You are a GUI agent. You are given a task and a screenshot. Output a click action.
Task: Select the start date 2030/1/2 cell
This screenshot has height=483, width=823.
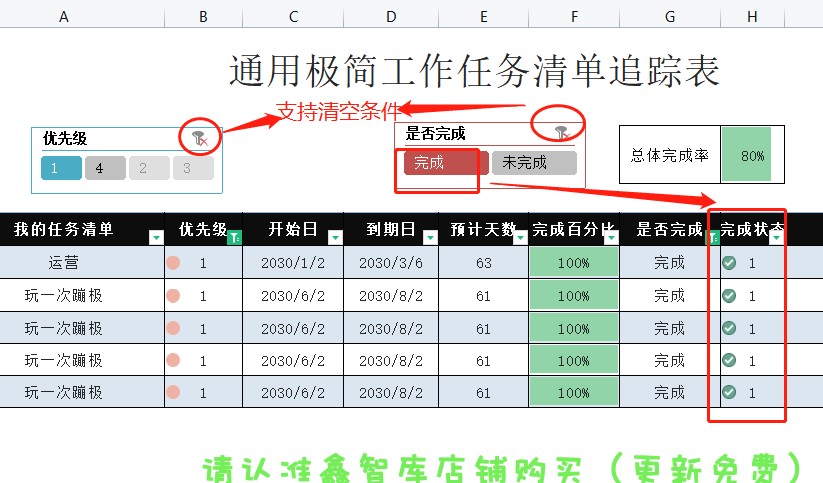(x=293, y=262)
